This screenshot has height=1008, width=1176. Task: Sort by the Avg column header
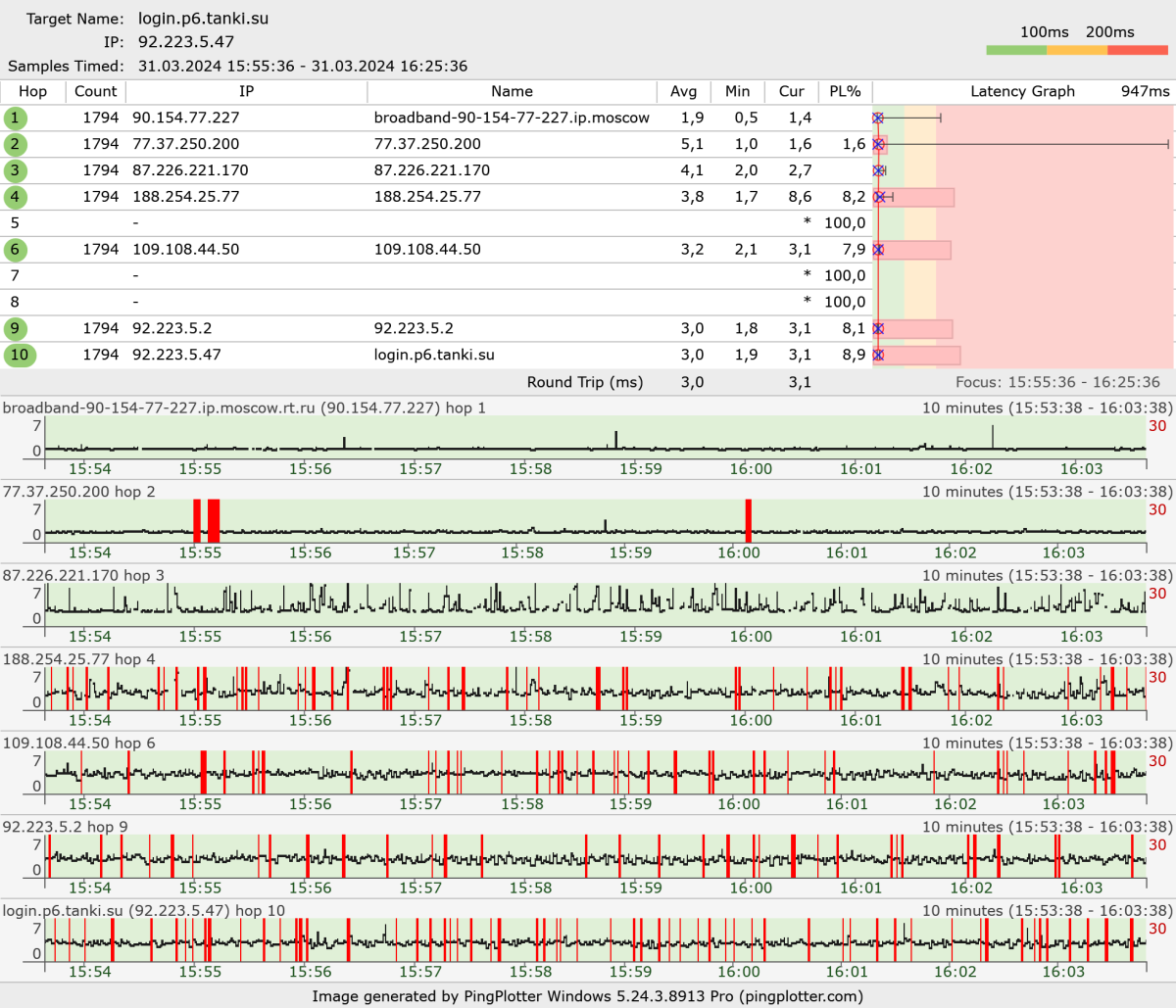tap(683, 91)
